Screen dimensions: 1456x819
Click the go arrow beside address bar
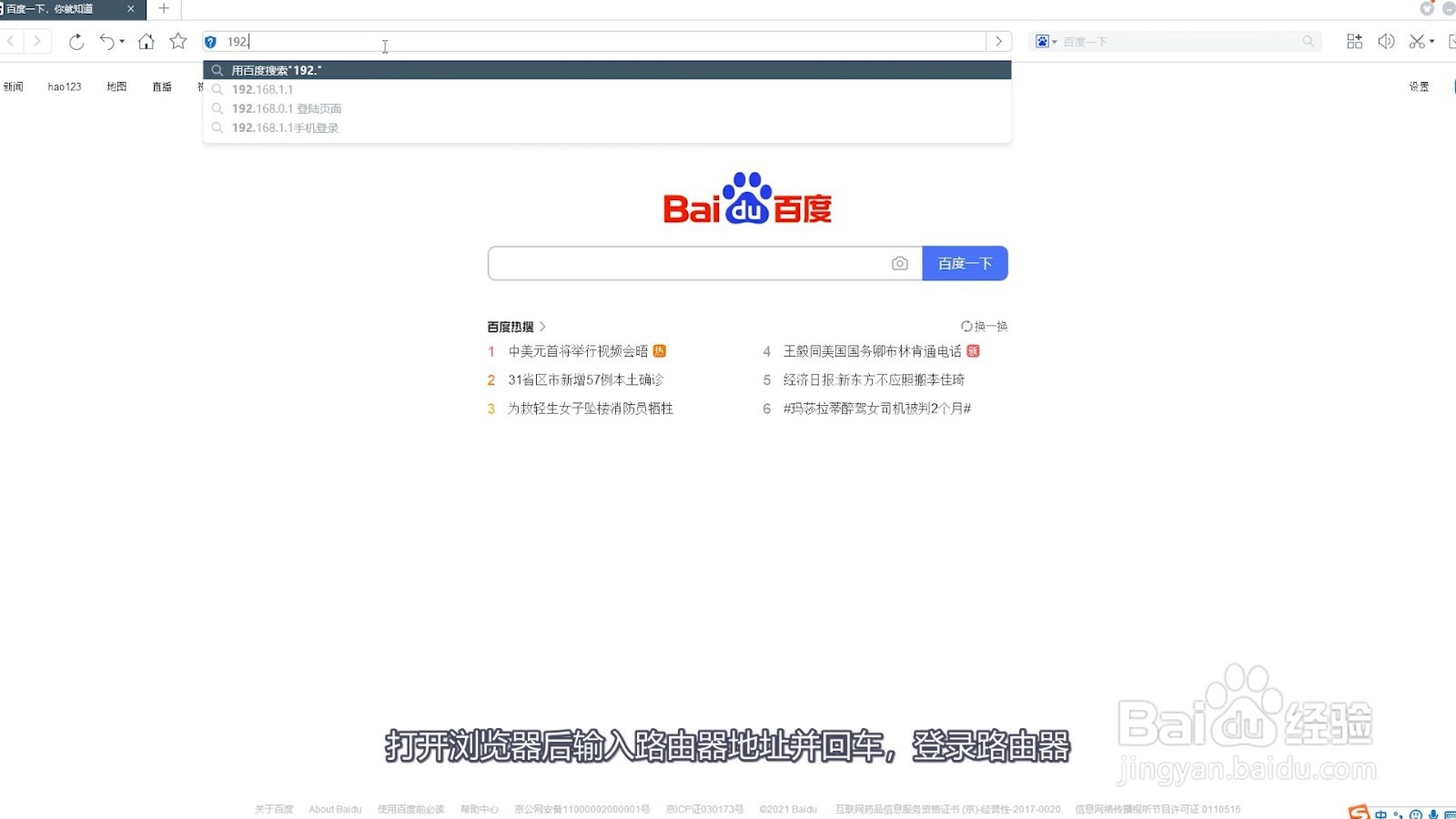pyautogui.click(x=998, y=42)
